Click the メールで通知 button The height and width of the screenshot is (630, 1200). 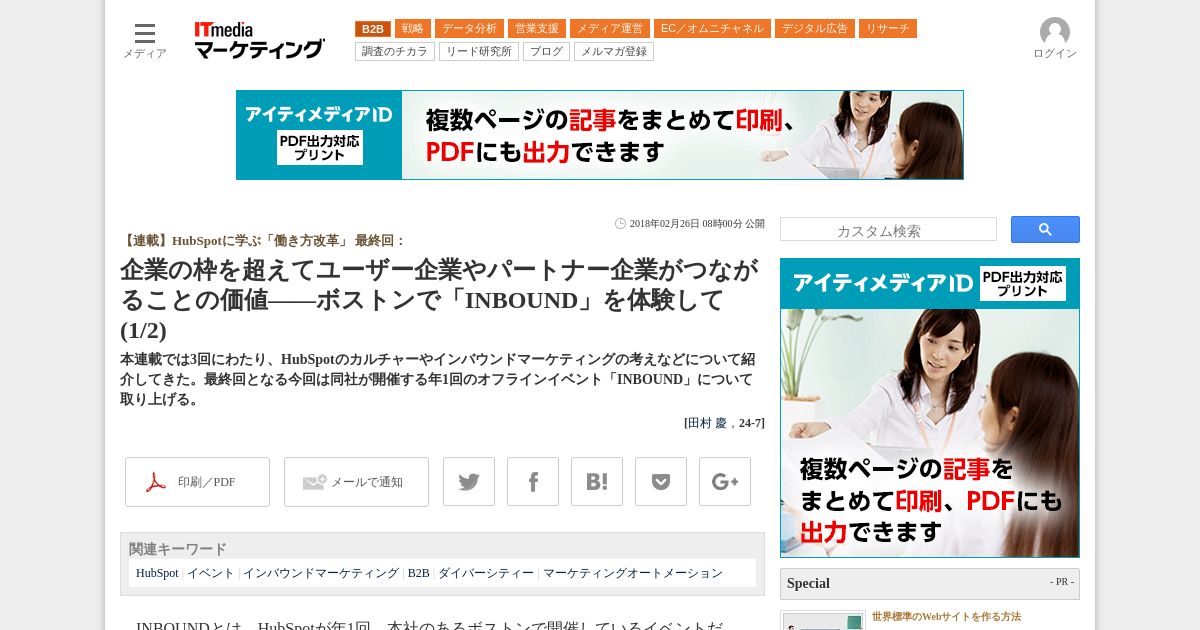356,482
